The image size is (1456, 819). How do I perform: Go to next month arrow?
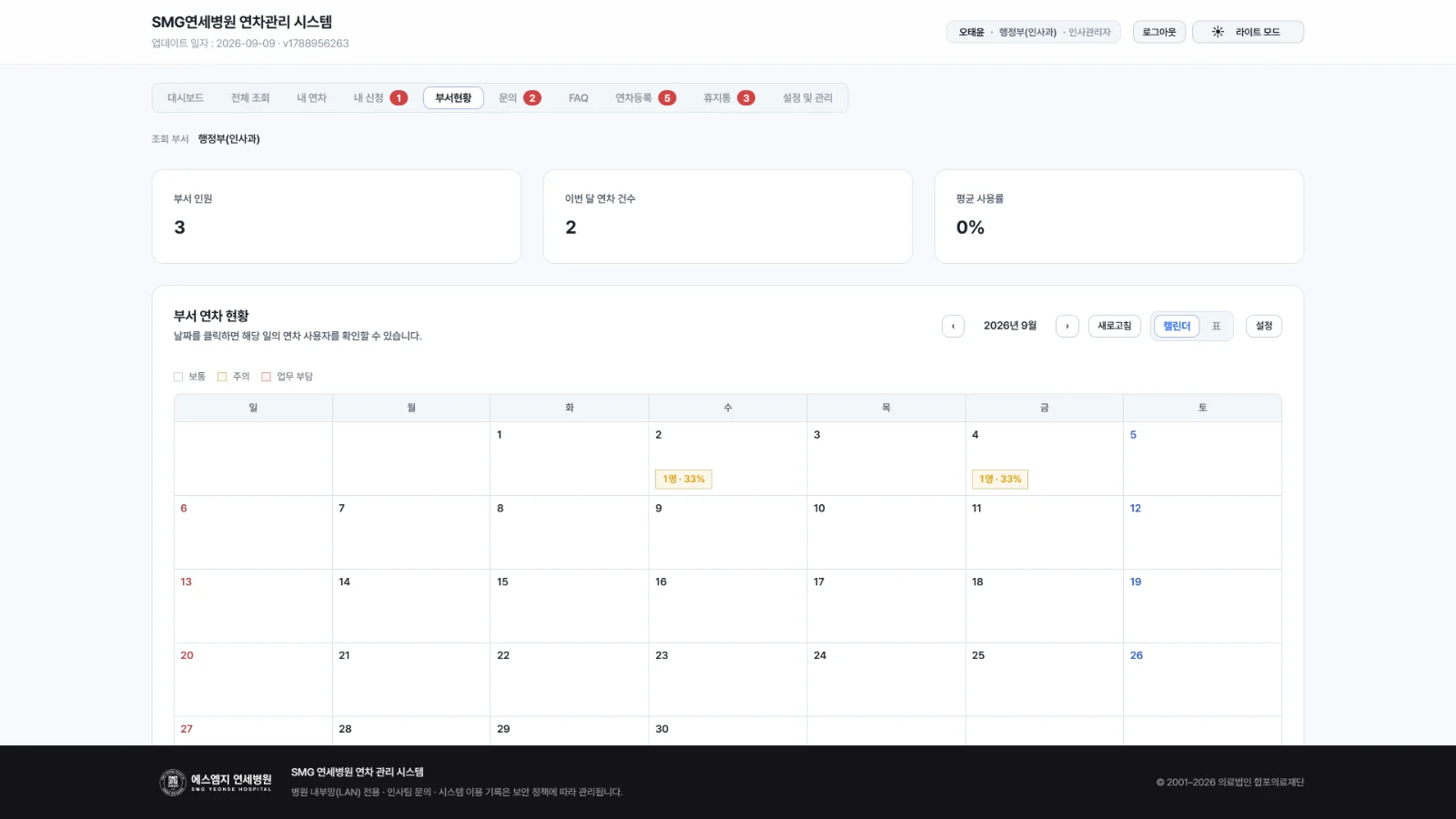[1067, 326]
